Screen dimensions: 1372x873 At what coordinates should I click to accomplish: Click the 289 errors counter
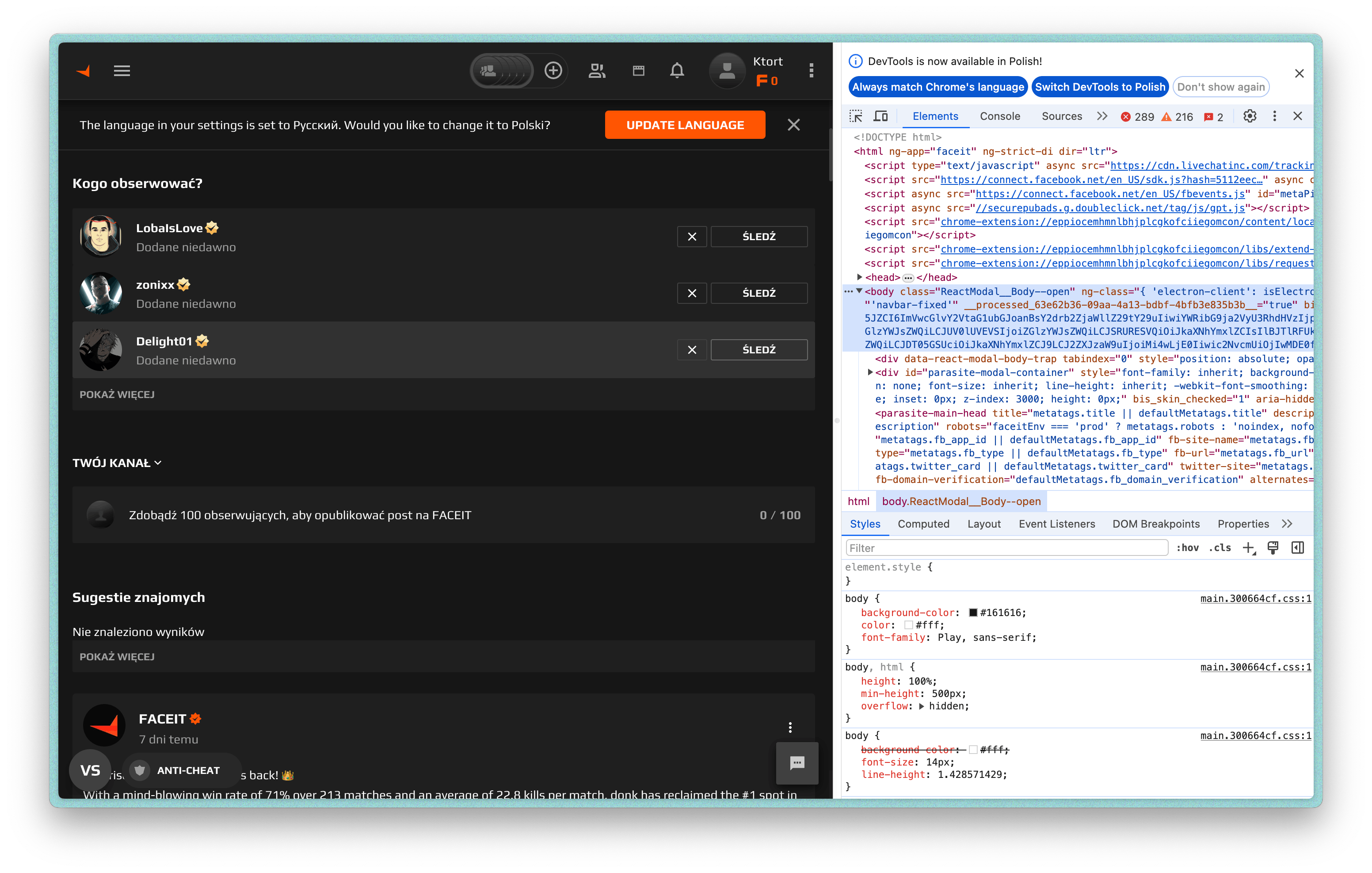pyautogui.click(x=1137, y=117)
